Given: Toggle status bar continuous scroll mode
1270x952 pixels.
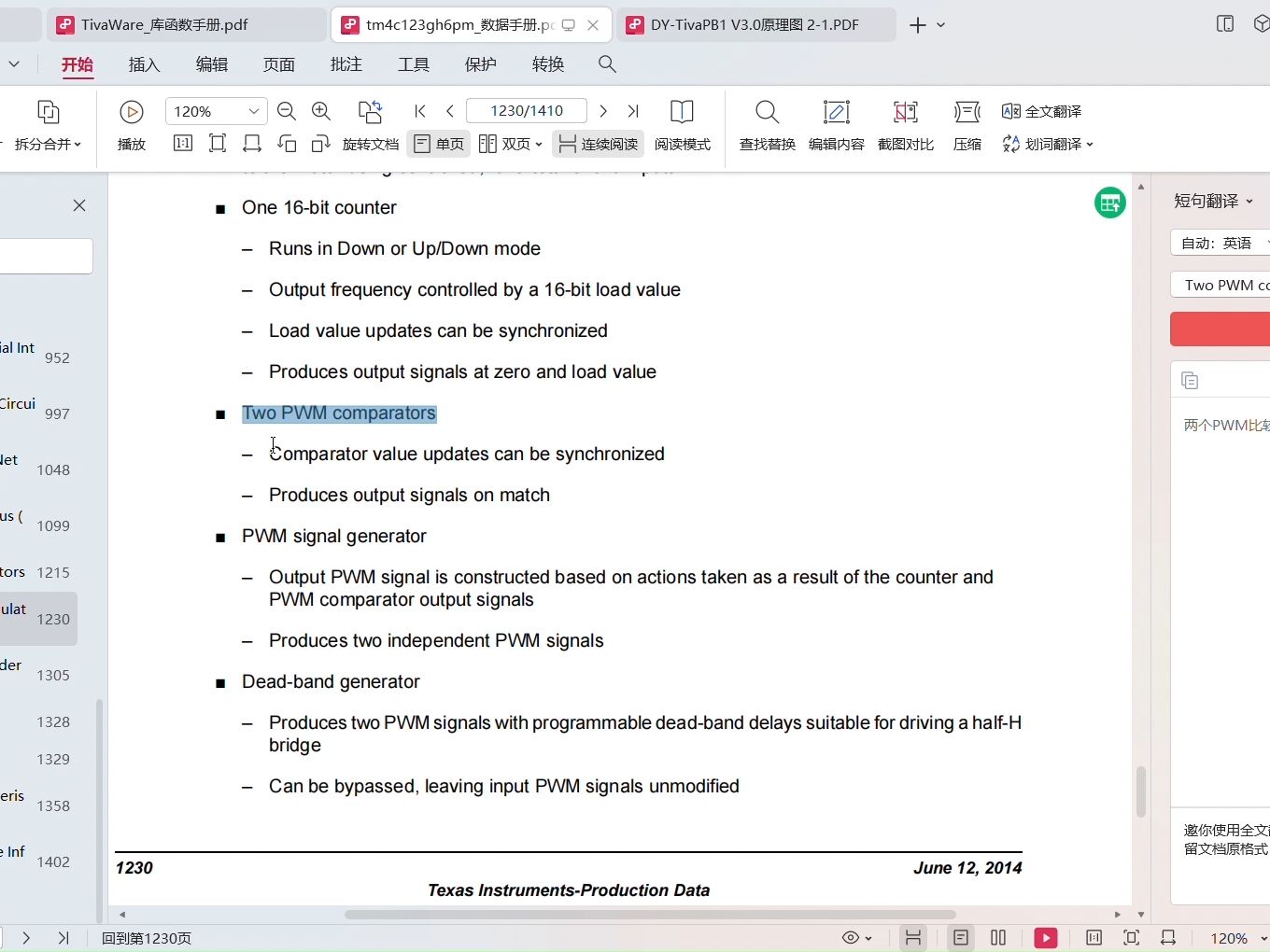Looking at the screenshot, I should (913, 938).
